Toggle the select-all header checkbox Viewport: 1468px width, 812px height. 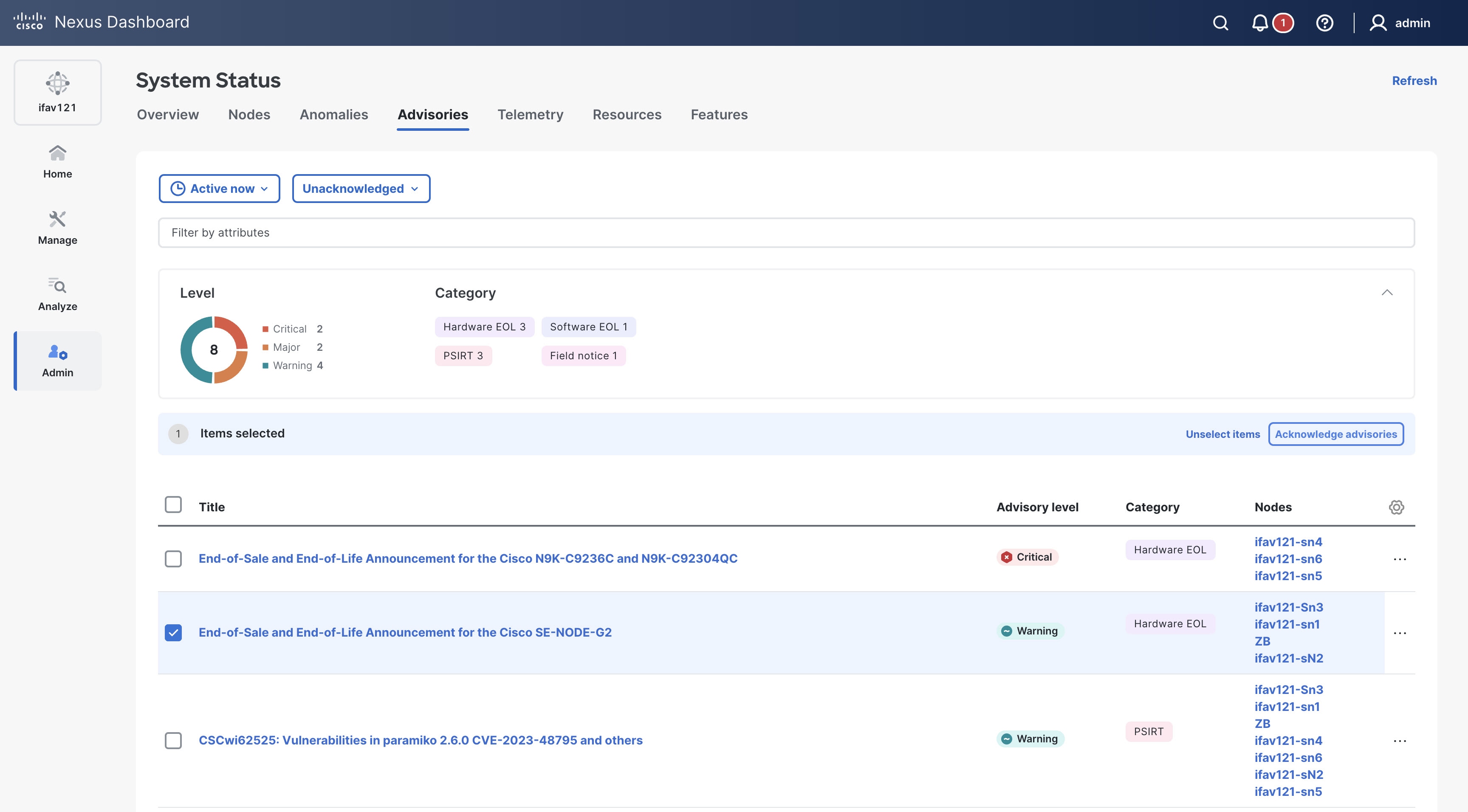pos(173,505)
